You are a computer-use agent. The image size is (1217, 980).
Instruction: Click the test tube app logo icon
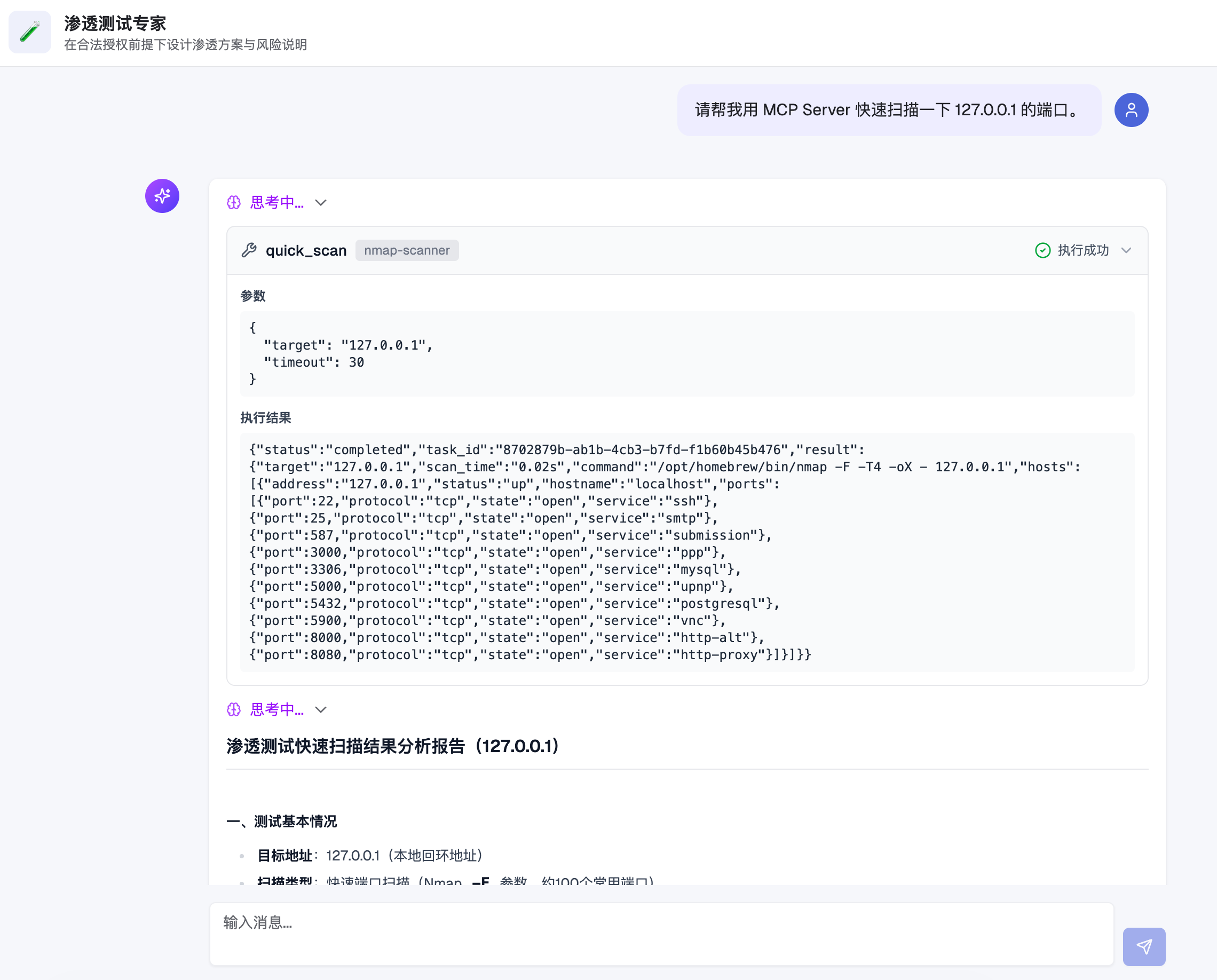pyautogui.click(x=30, y=32)
